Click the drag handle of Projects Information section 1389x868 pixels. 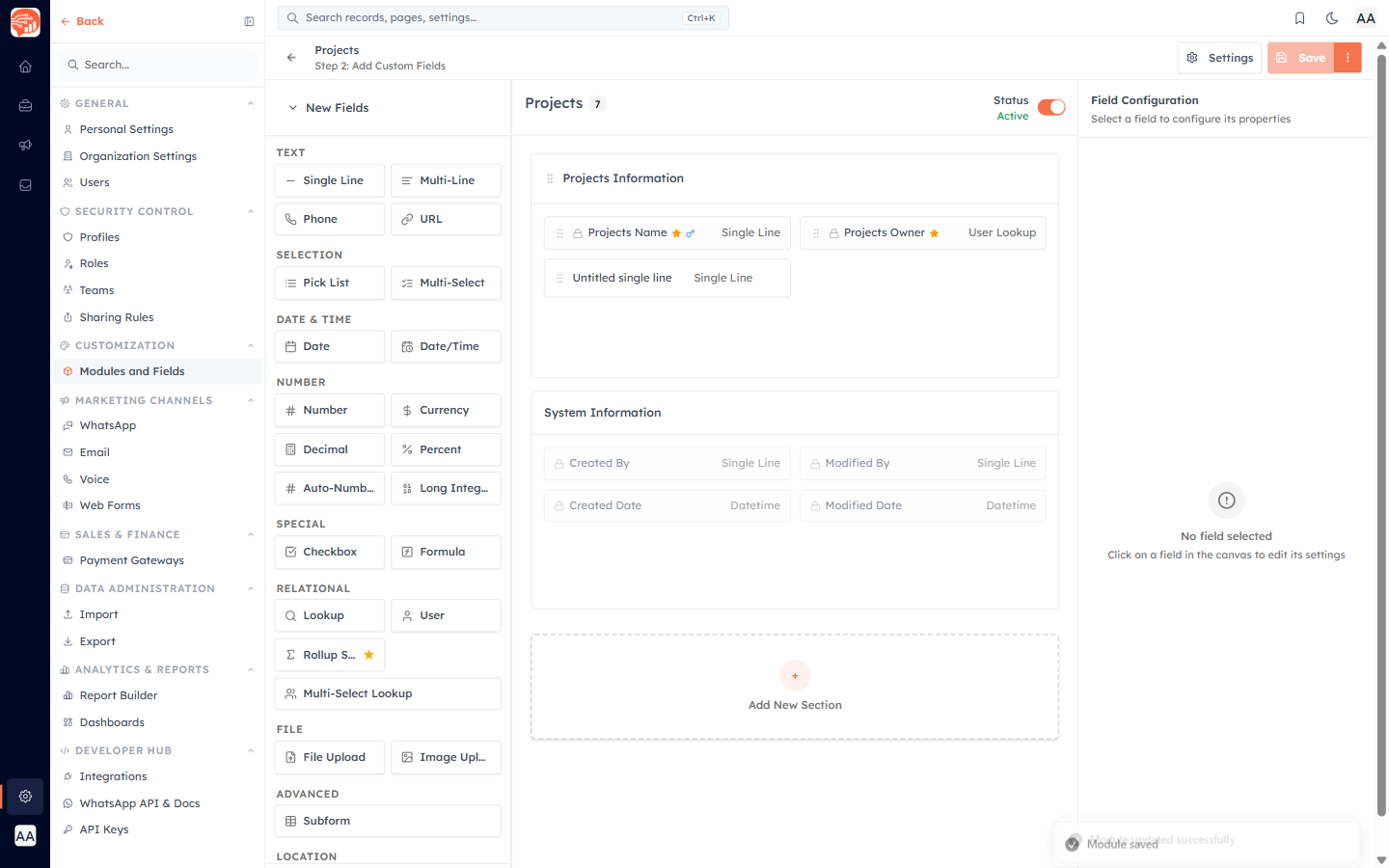[x=550, y=178]
